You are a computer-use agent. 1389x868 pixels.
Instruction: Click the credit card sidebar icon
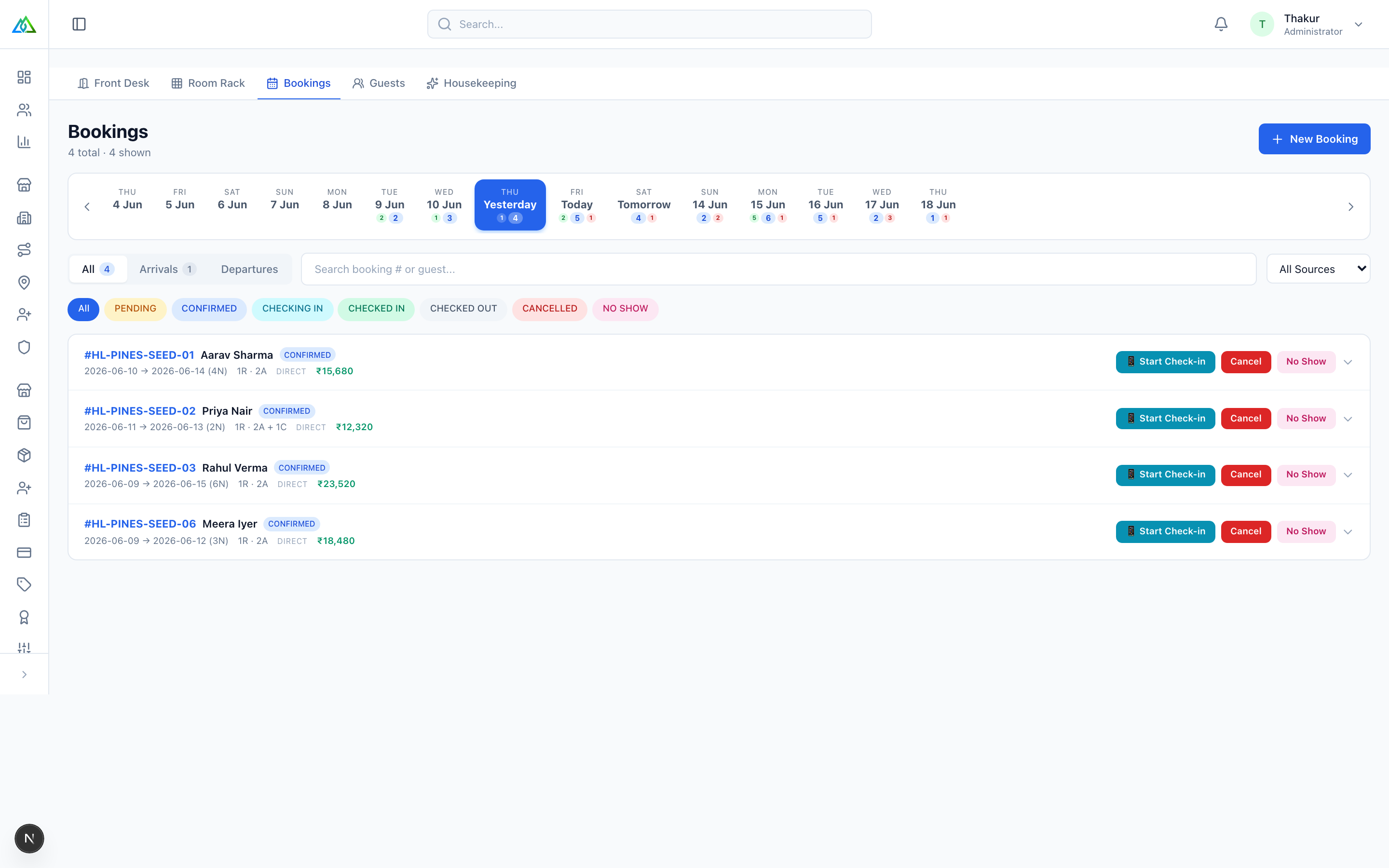tap(24, 552)
